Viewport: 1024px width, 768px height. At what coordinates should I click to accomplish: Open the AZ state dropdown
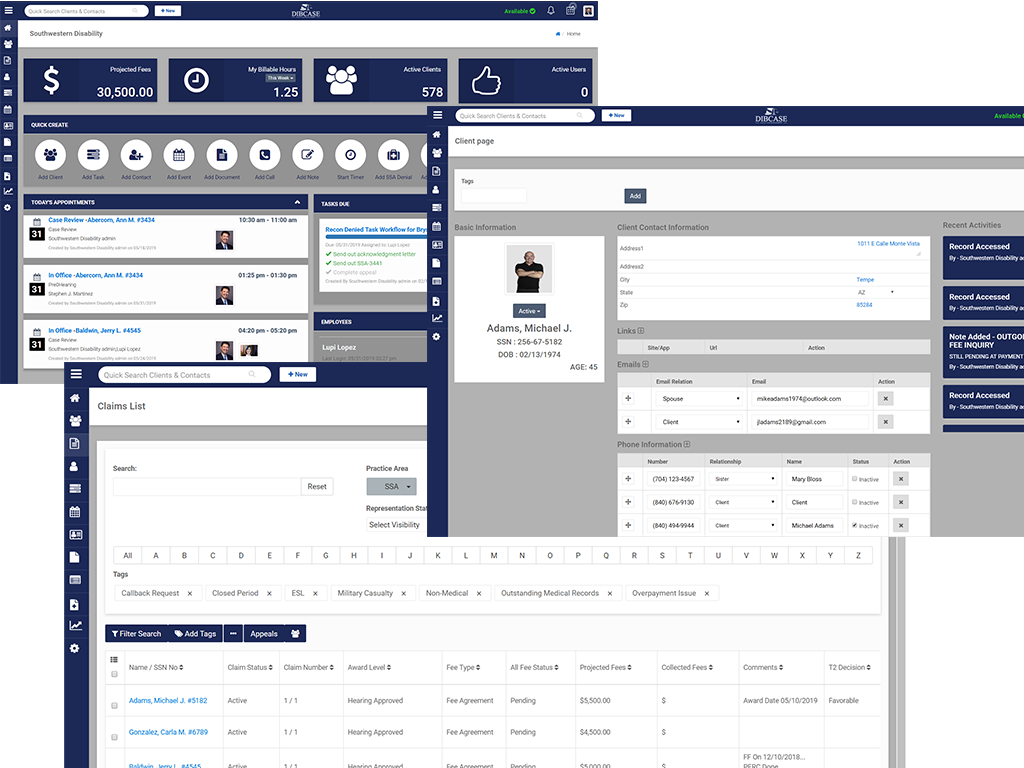876,293
